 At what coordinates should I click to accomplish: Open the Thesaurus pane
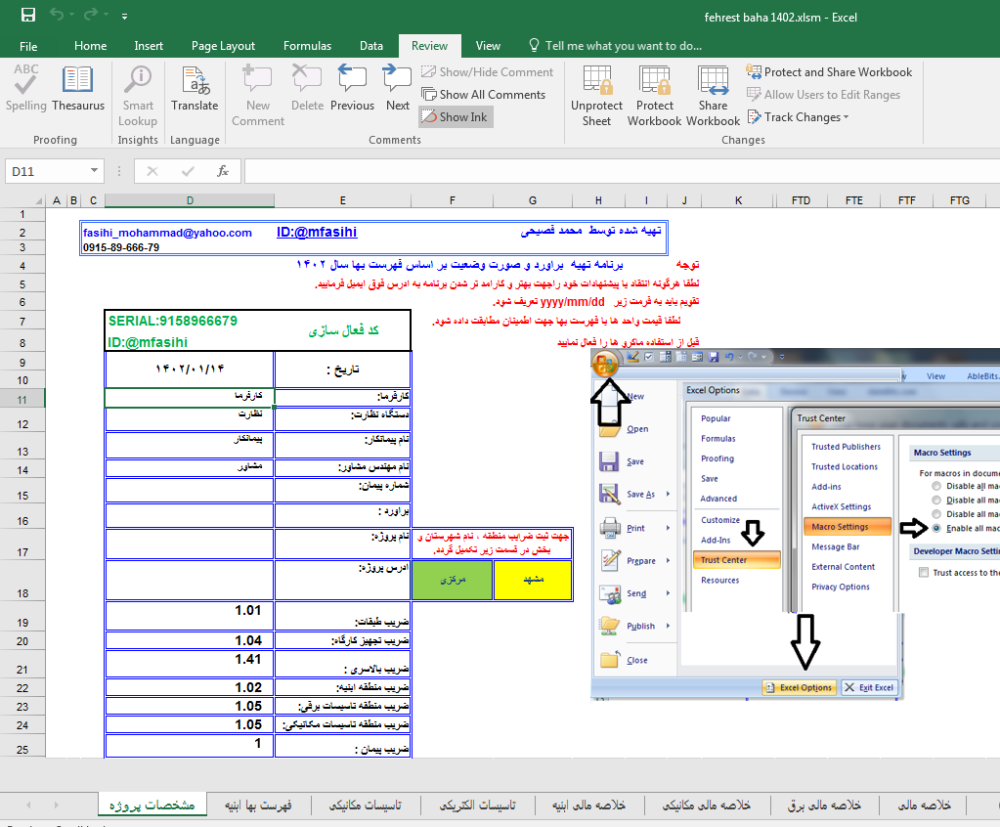point(78,94)
